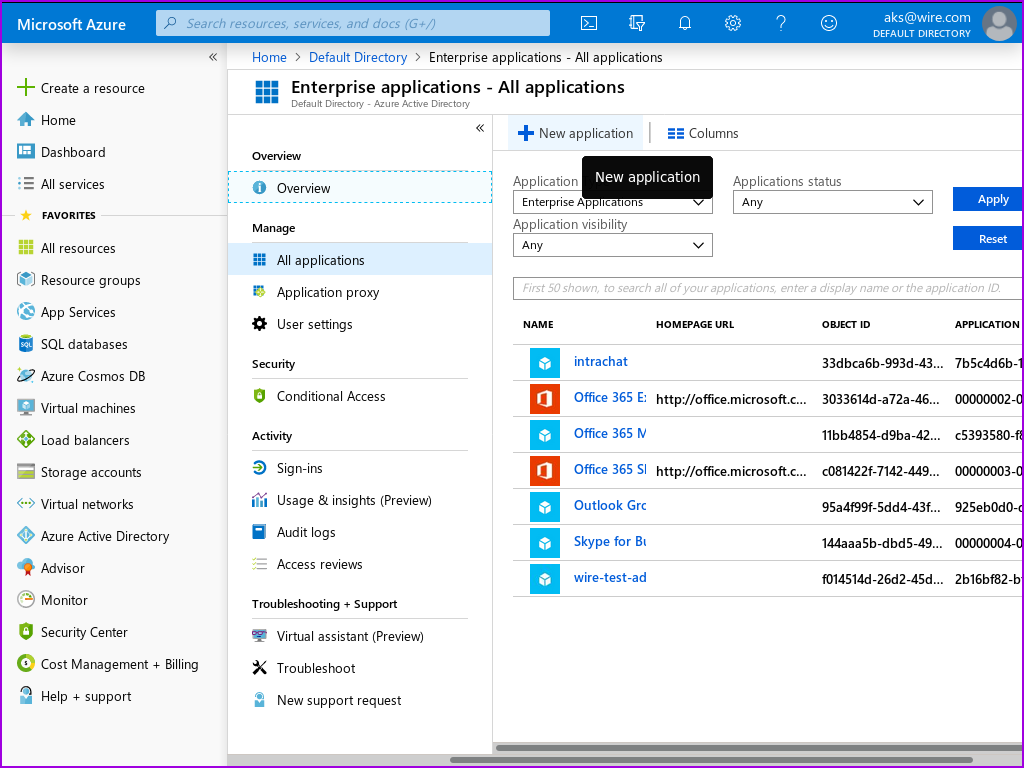The width and height of the screenshot is (1024, 768).
Task: Click the Reset filter button
Action: (988, 238)
